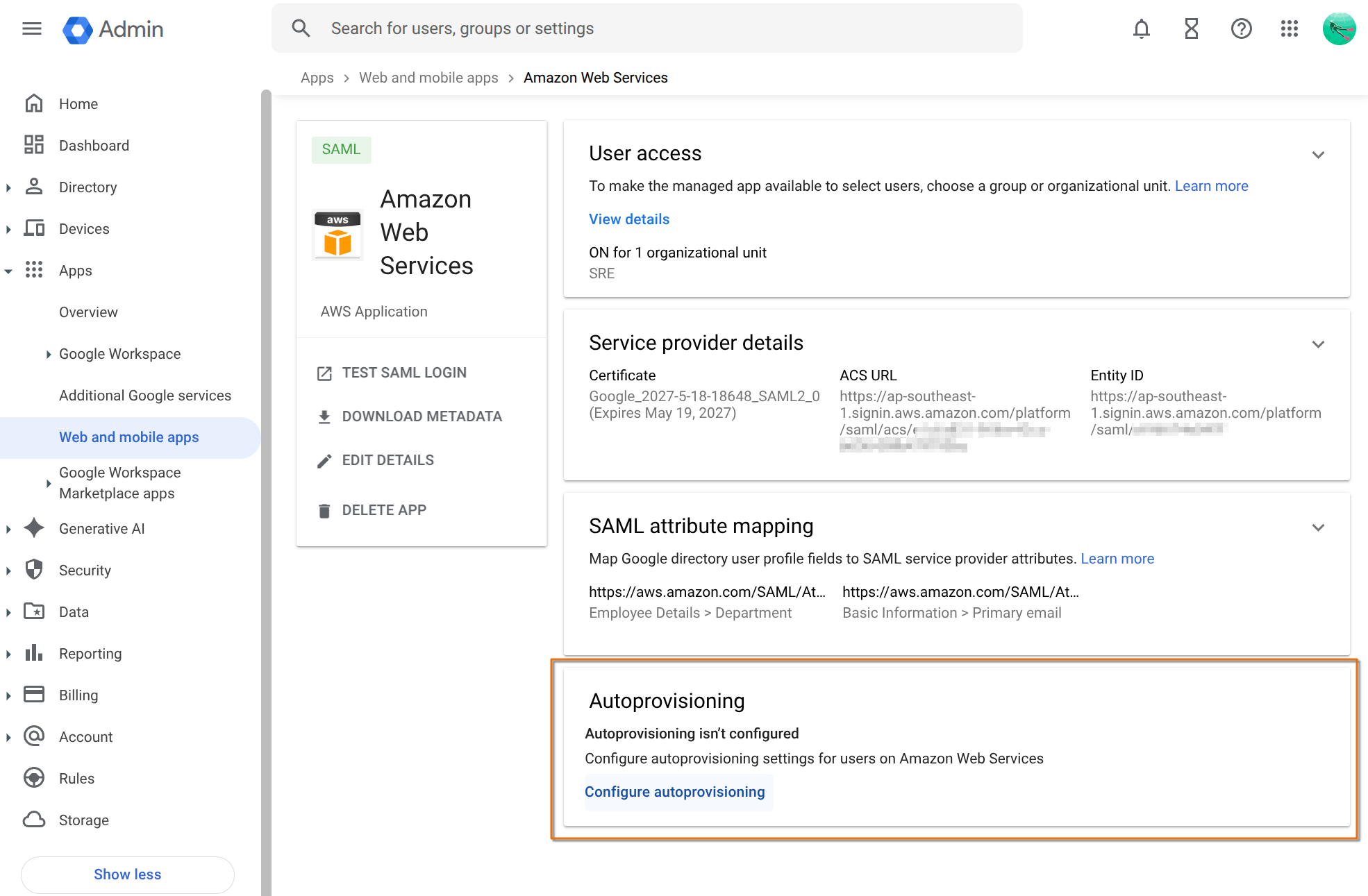Image resolution: width=1368 pixels, height=896 pixels.
Task: Click Web and mobile apps breadcrumb
Action: [428, 78]
